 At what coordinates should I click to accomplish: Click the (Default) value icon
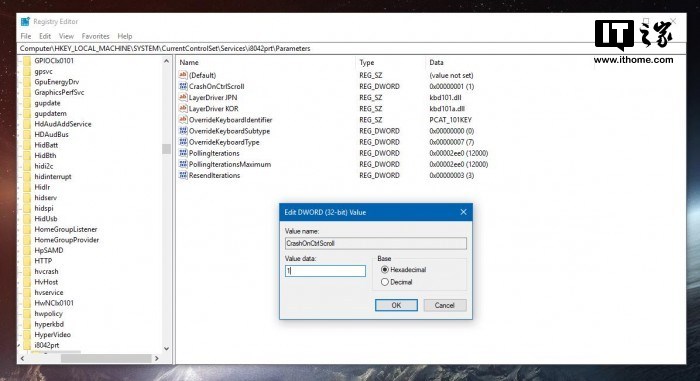[183, 75]
